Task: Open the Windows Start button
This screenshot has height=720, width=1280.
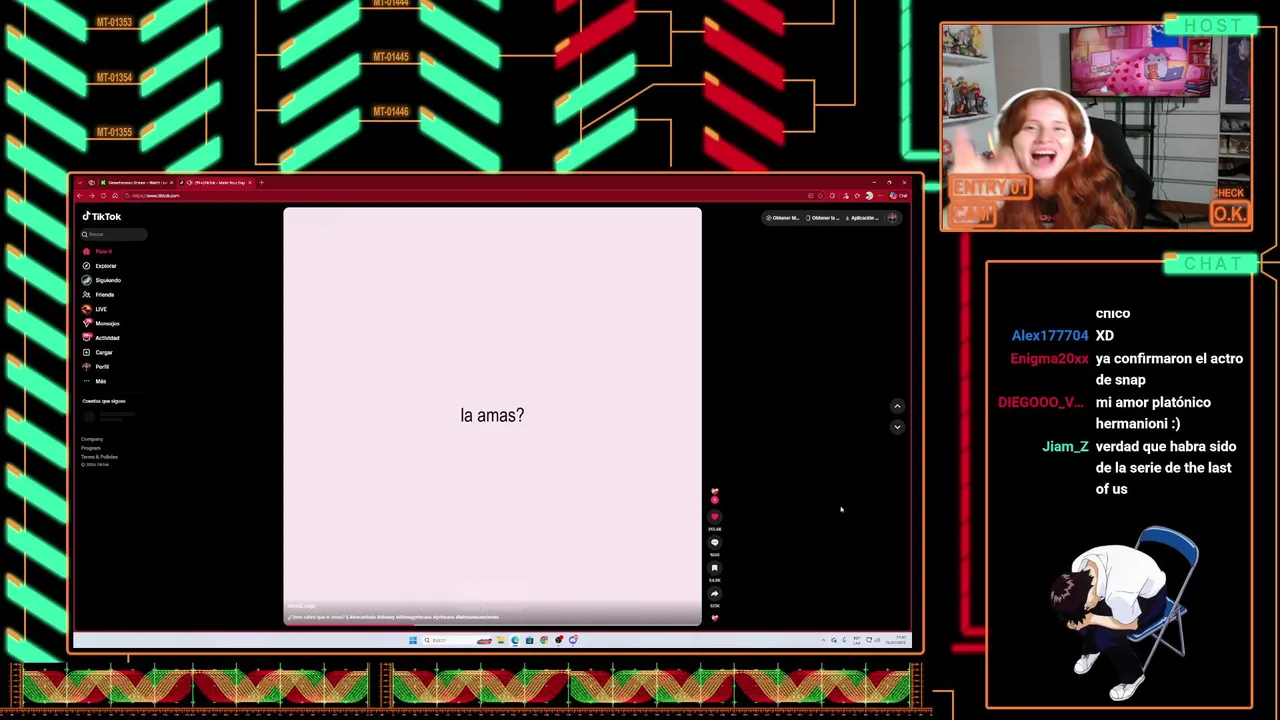Action: (413, 640)
